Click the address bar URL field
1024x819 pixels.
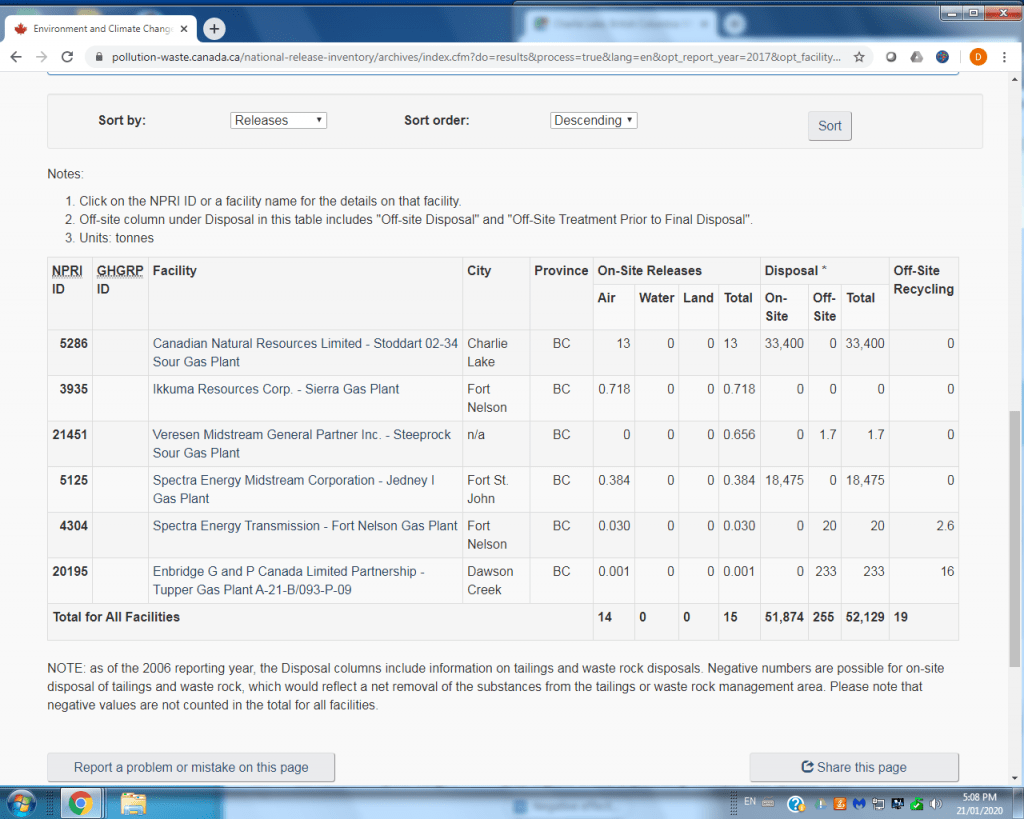(x=470, y=57)
